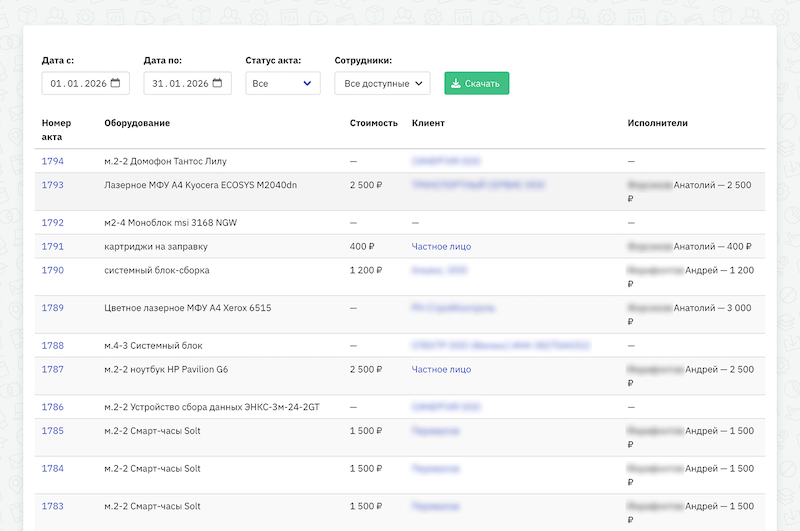The width and height of the screenshot is (800, 531).
Task: Open act number 1791
Action: (52, 247)
